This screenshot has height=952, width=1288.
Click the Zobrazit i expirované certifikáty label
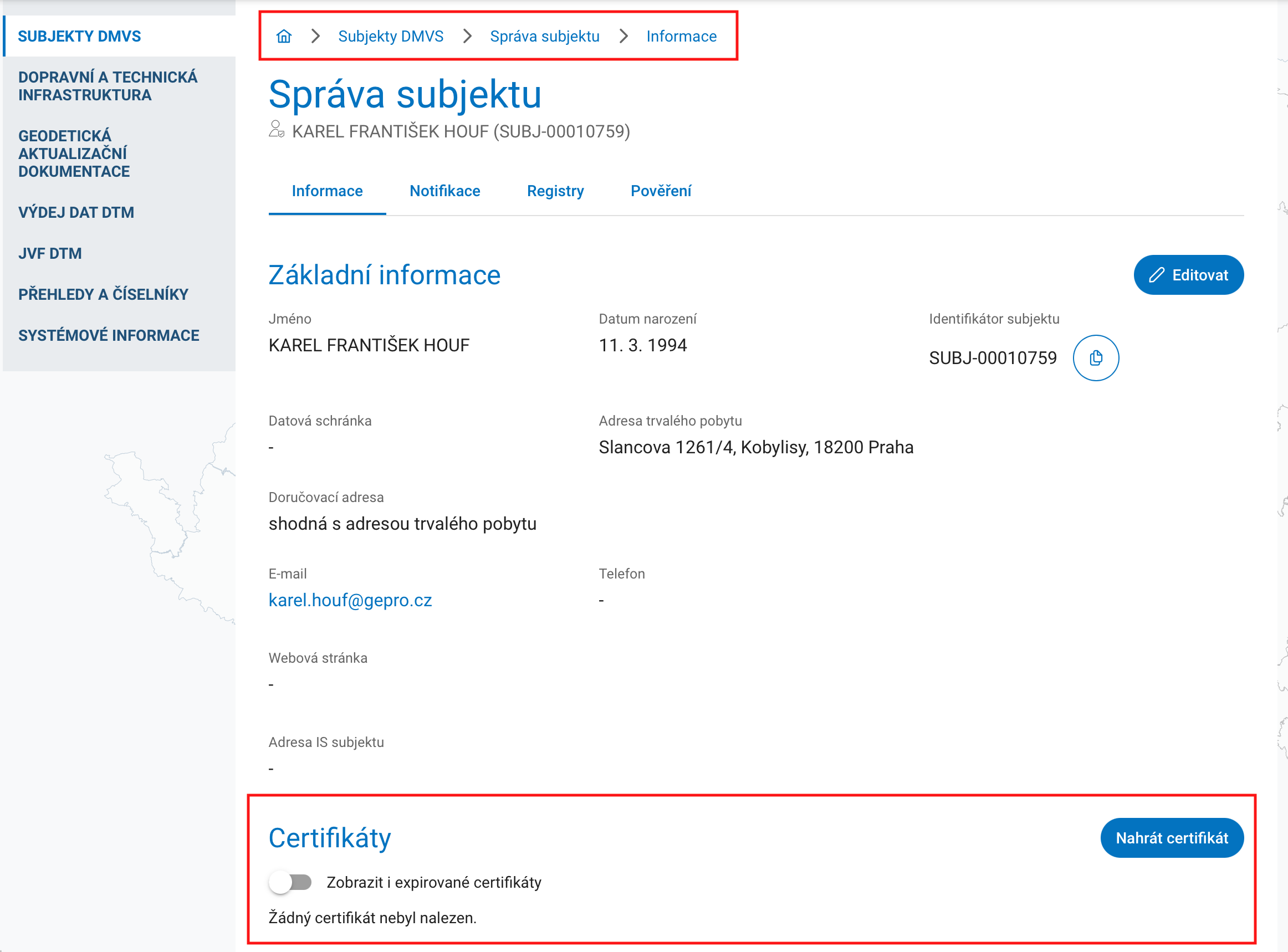pos(434,882)
